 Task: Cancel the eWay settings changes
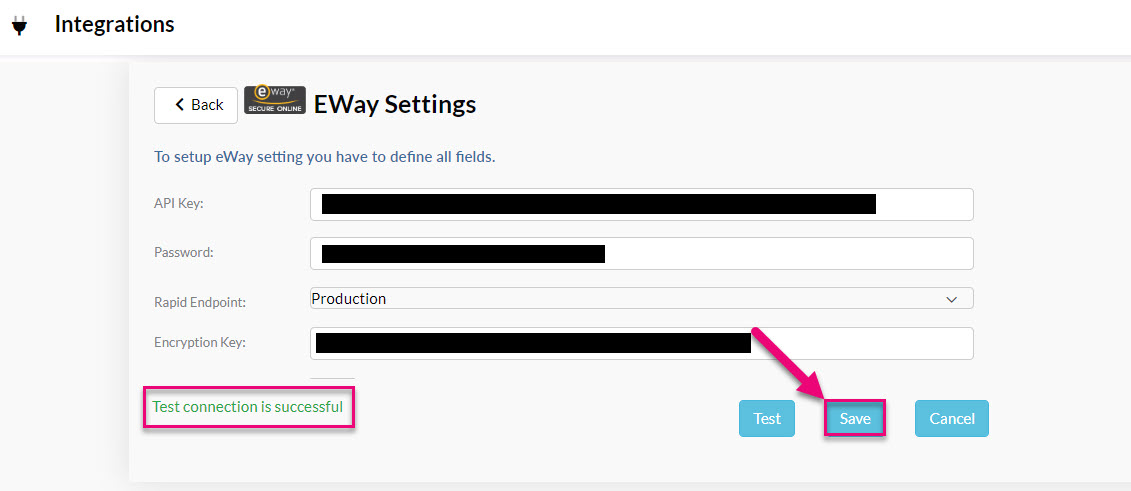pos(951,419)
